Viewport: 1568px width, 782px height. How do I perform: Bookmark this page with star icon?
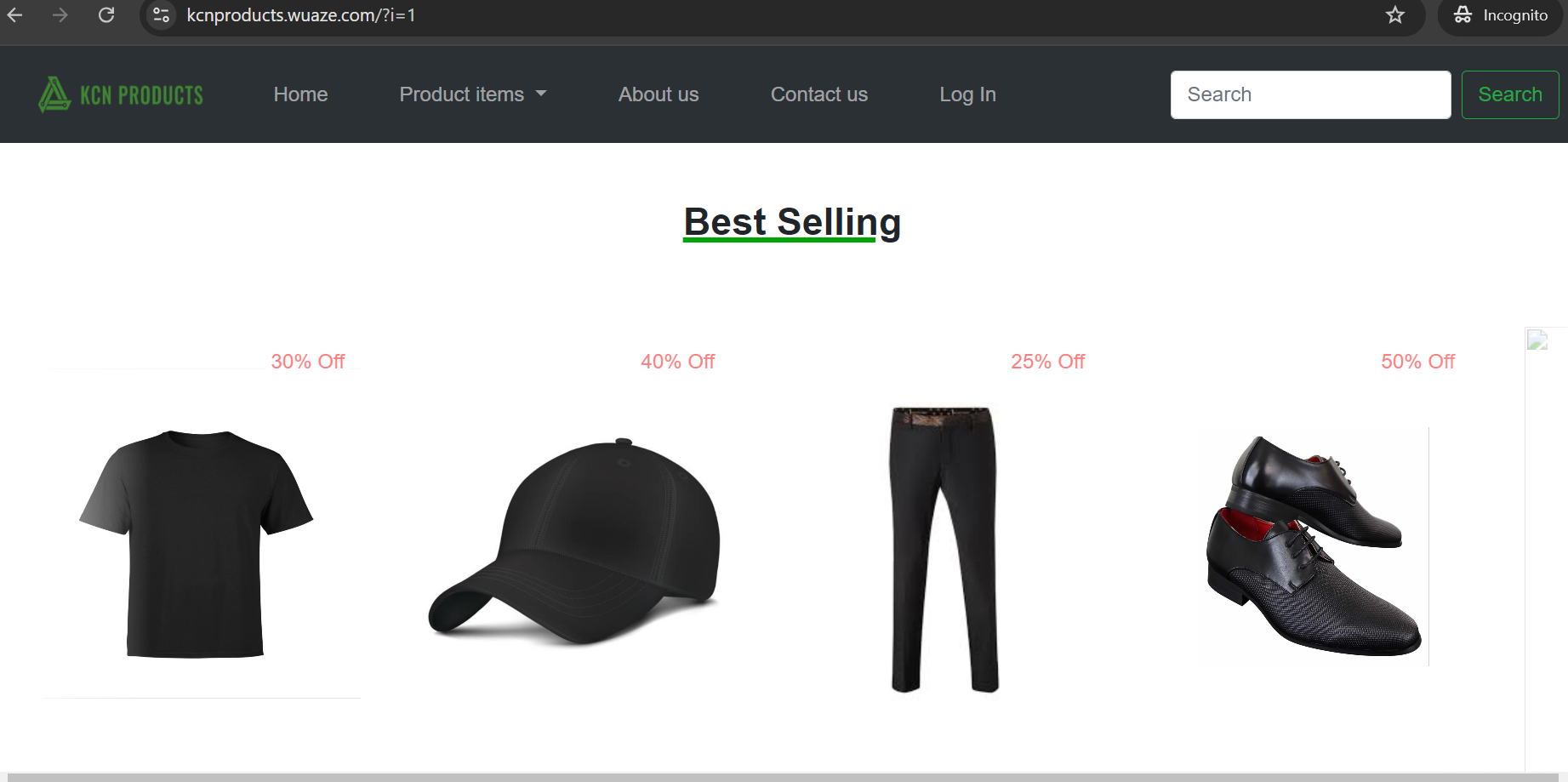1394,14
